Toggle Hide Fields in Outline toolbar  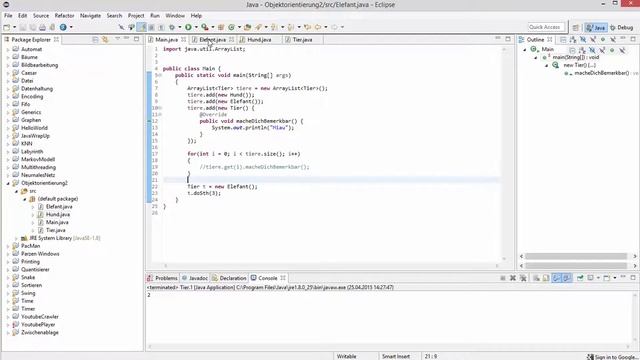(x=583, y=40)
